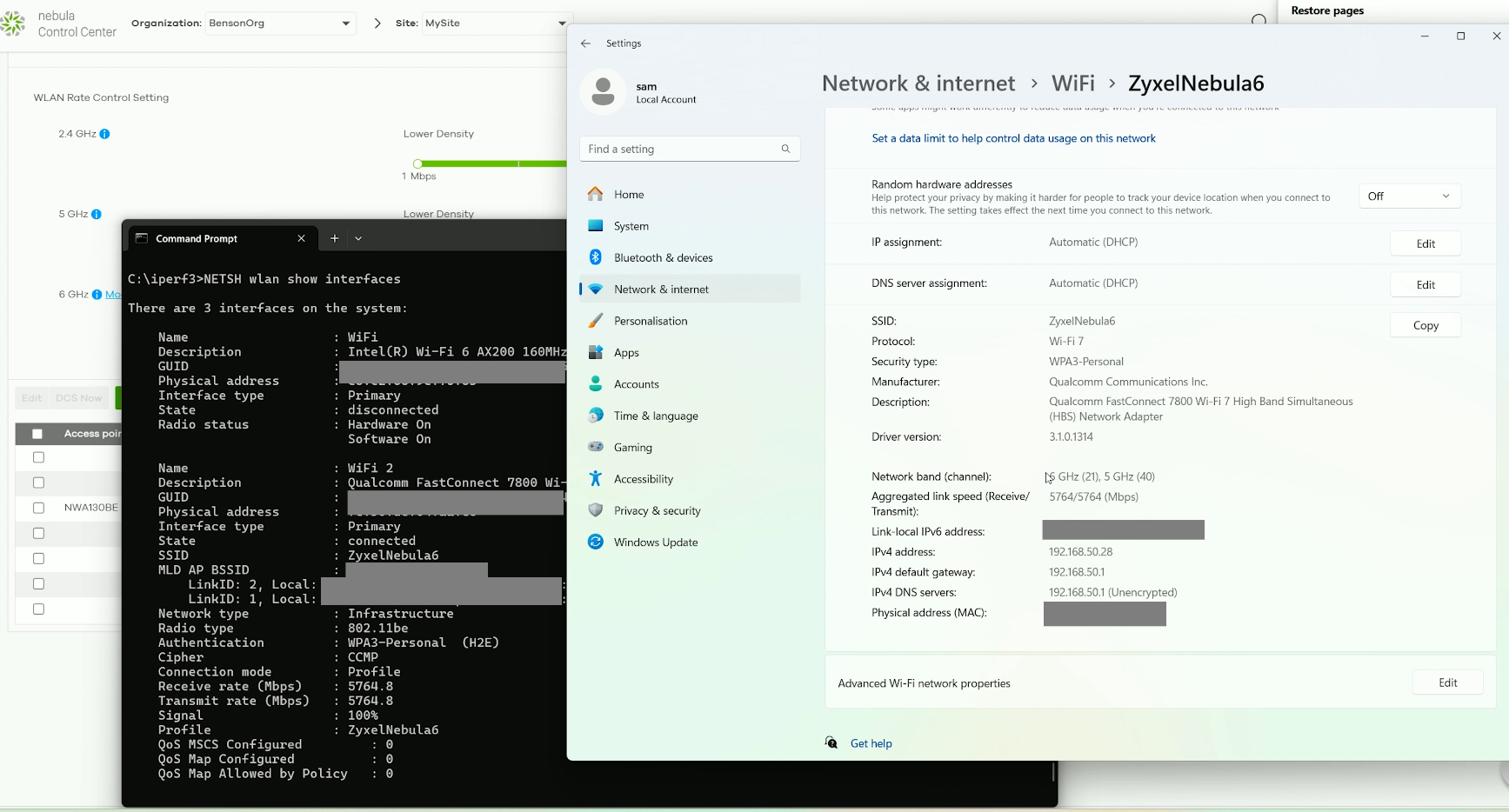This screenshot has height=812, width=1509.
Task: Select Privacy & security in Settings sidebar
Action: point(690,510)
